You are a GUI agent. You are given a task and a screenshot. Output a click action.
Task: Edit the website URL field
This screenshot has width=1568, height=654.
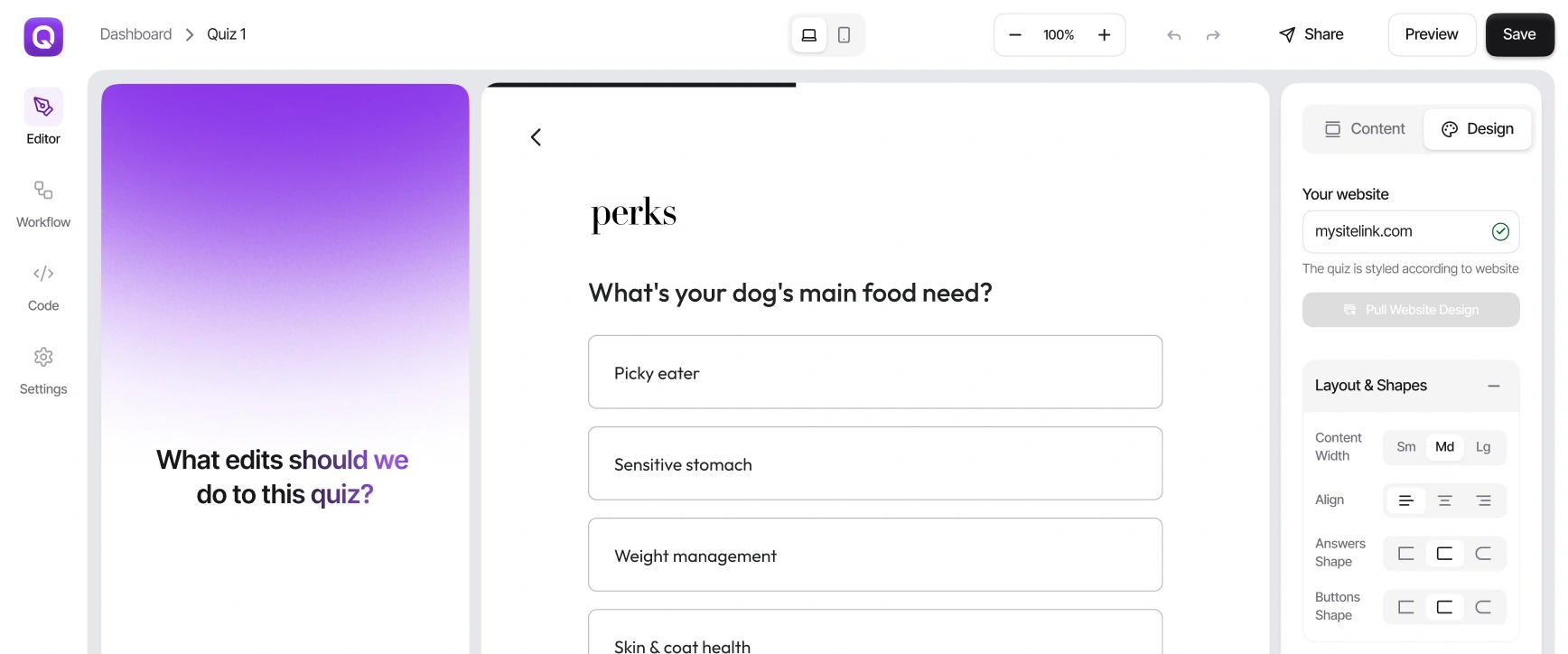(x=1411, y=232)
